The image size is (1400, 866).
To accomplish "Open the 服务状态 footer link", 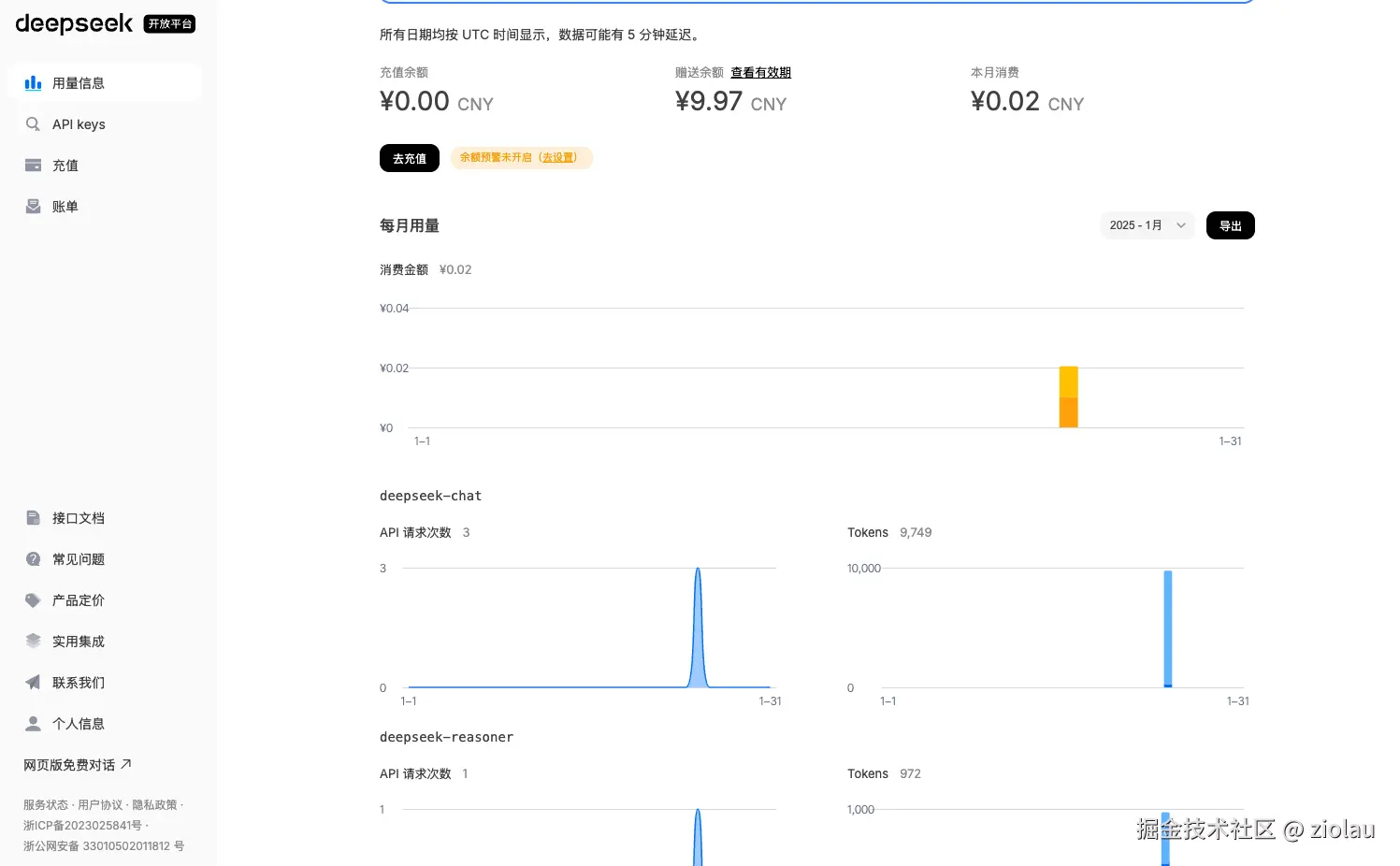I will tap(46, 804).
